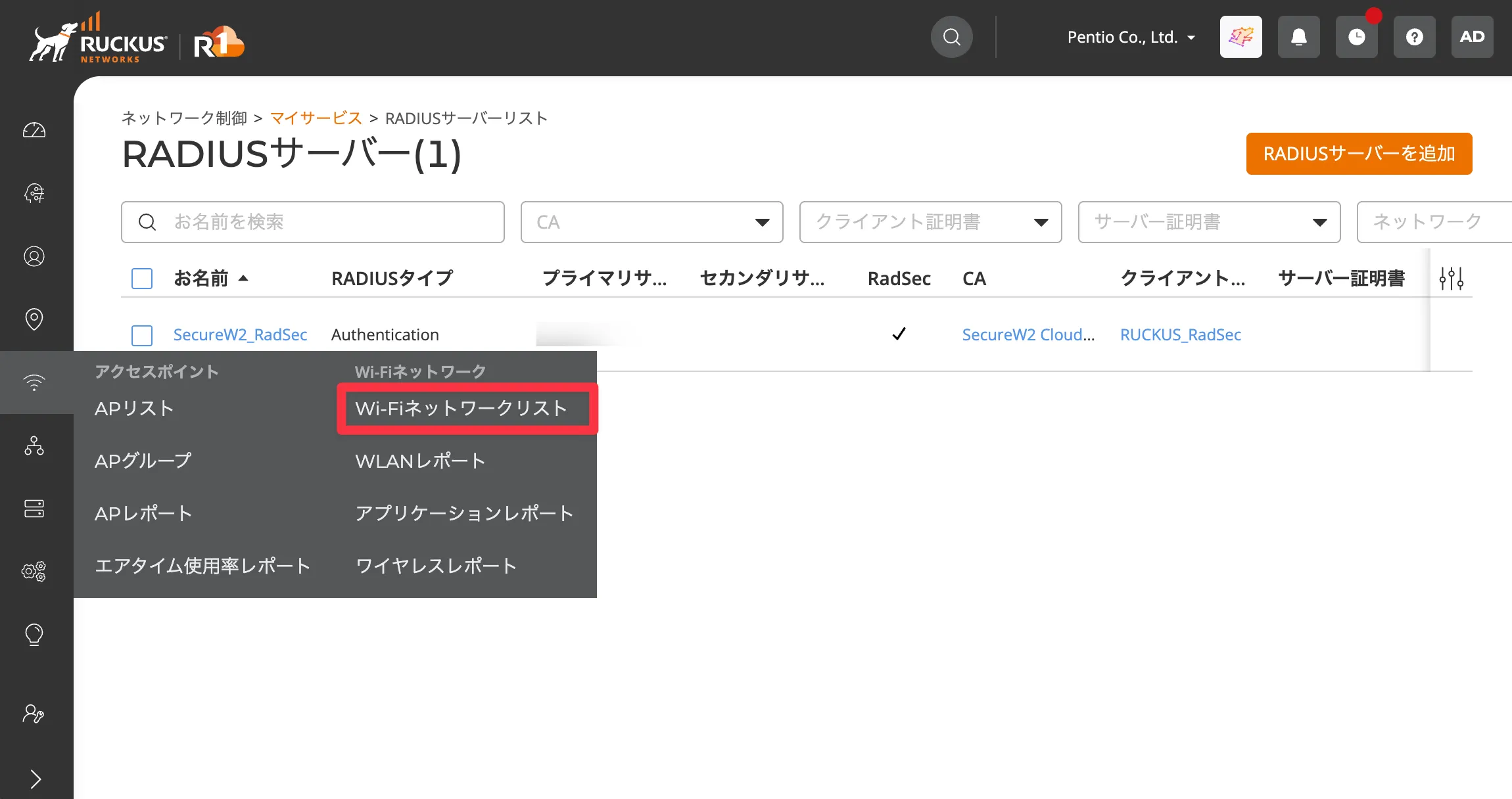Click the プライマリサ... column header

pos(605,279)
